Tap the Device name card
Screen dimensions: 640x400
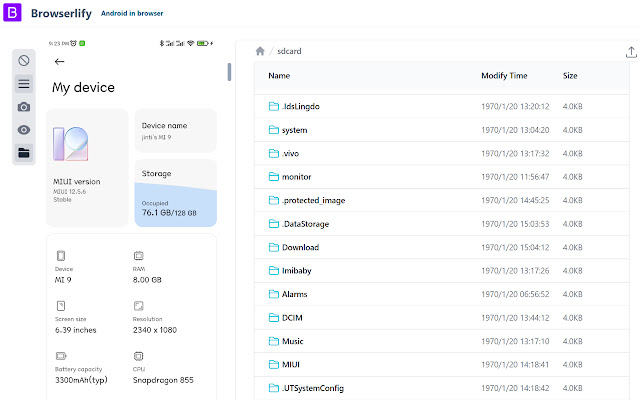tap(175, 131)
